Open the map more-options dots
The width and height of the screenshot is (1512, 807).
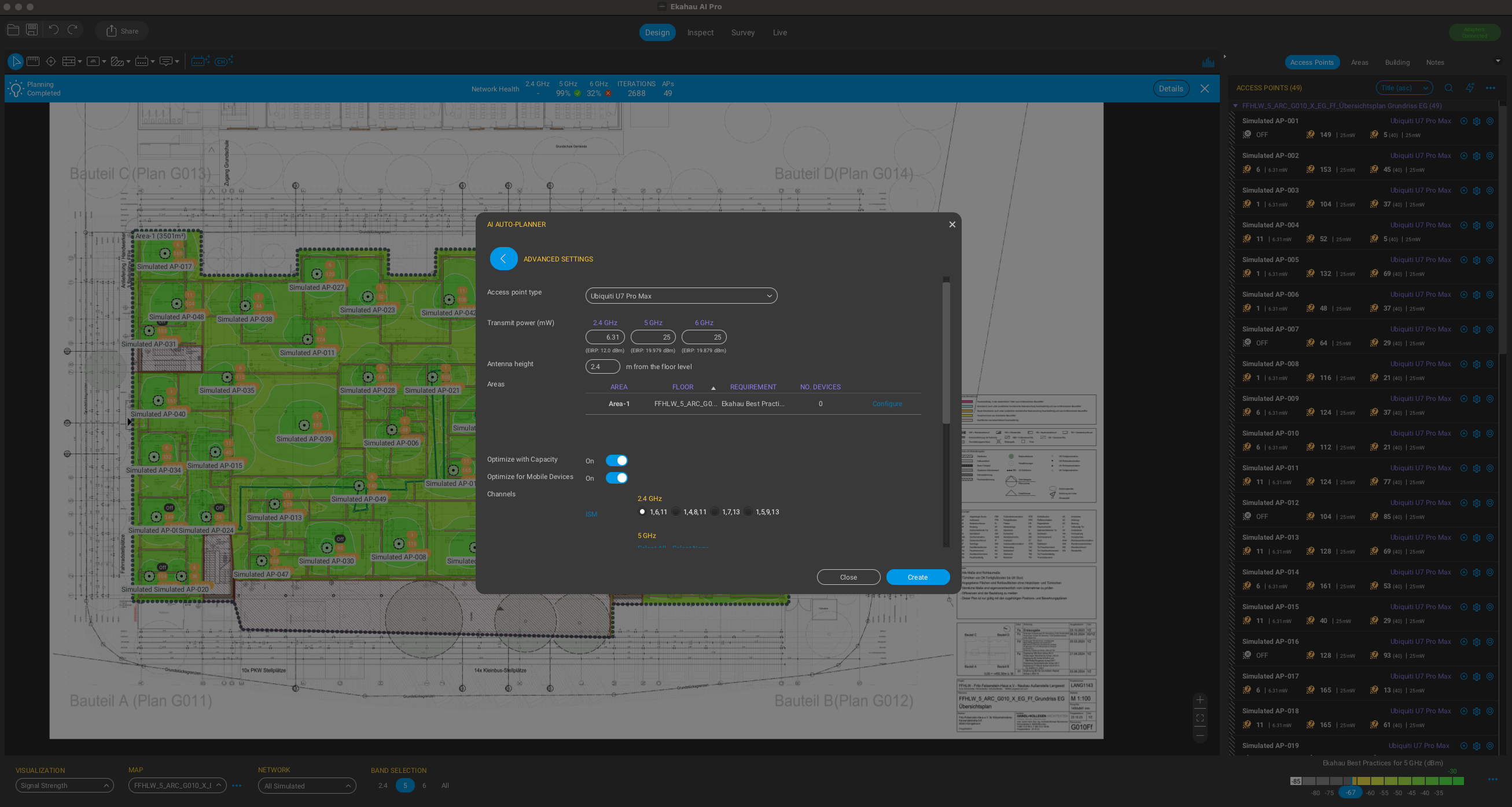tap(237, 786)
